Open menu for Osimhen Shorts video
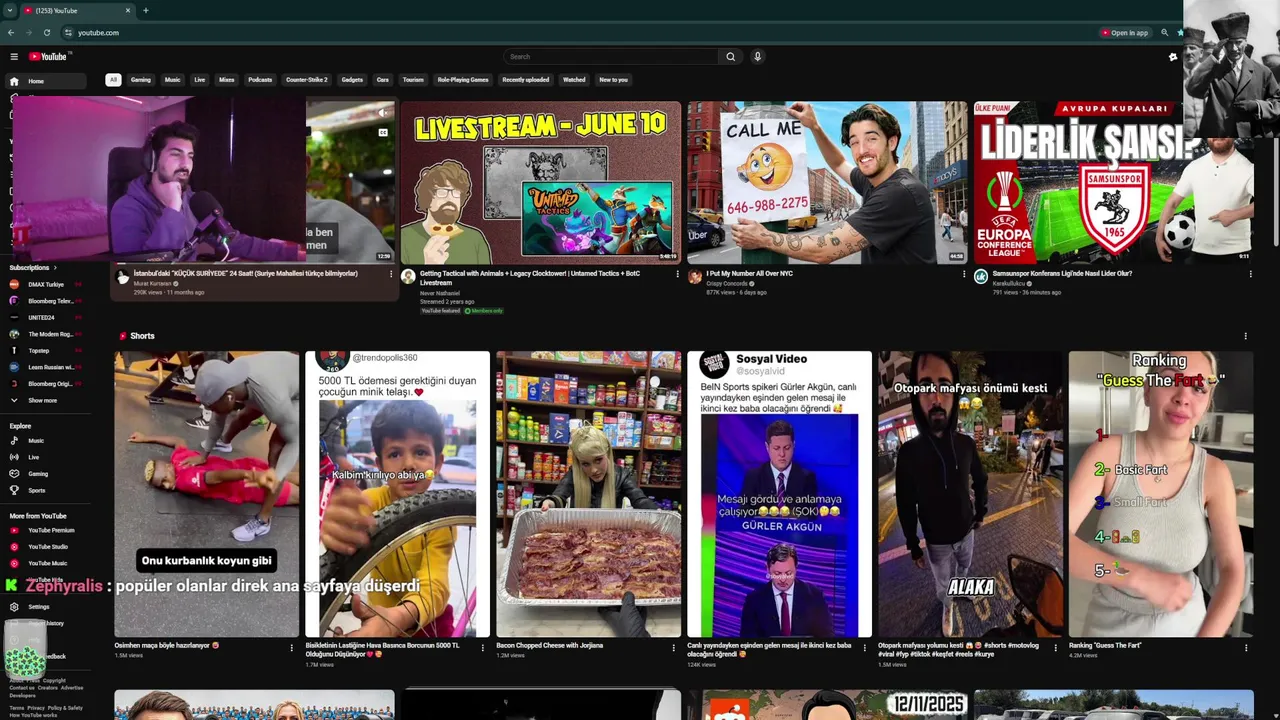Screen dimensions: 1280x720 tap(292, 648)
